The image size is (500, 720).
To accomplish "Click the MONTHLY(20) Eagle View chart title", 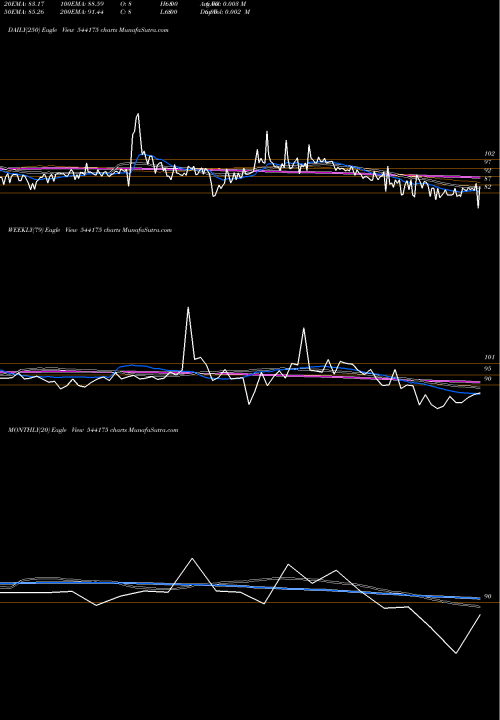I will [93, 430].
